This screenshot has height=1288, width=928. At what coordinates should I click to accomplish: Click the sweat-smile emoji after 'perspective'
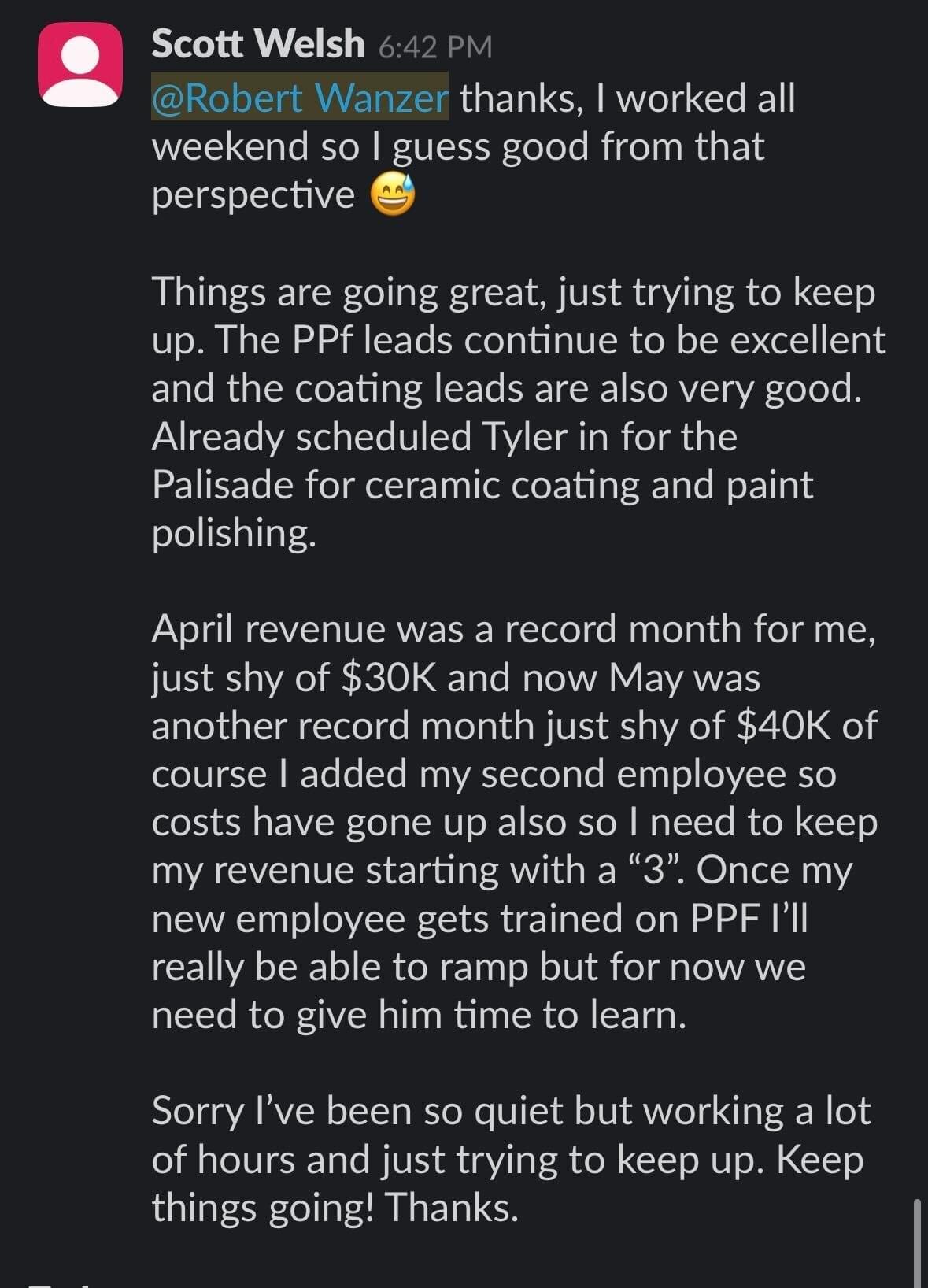coord(393,195)
